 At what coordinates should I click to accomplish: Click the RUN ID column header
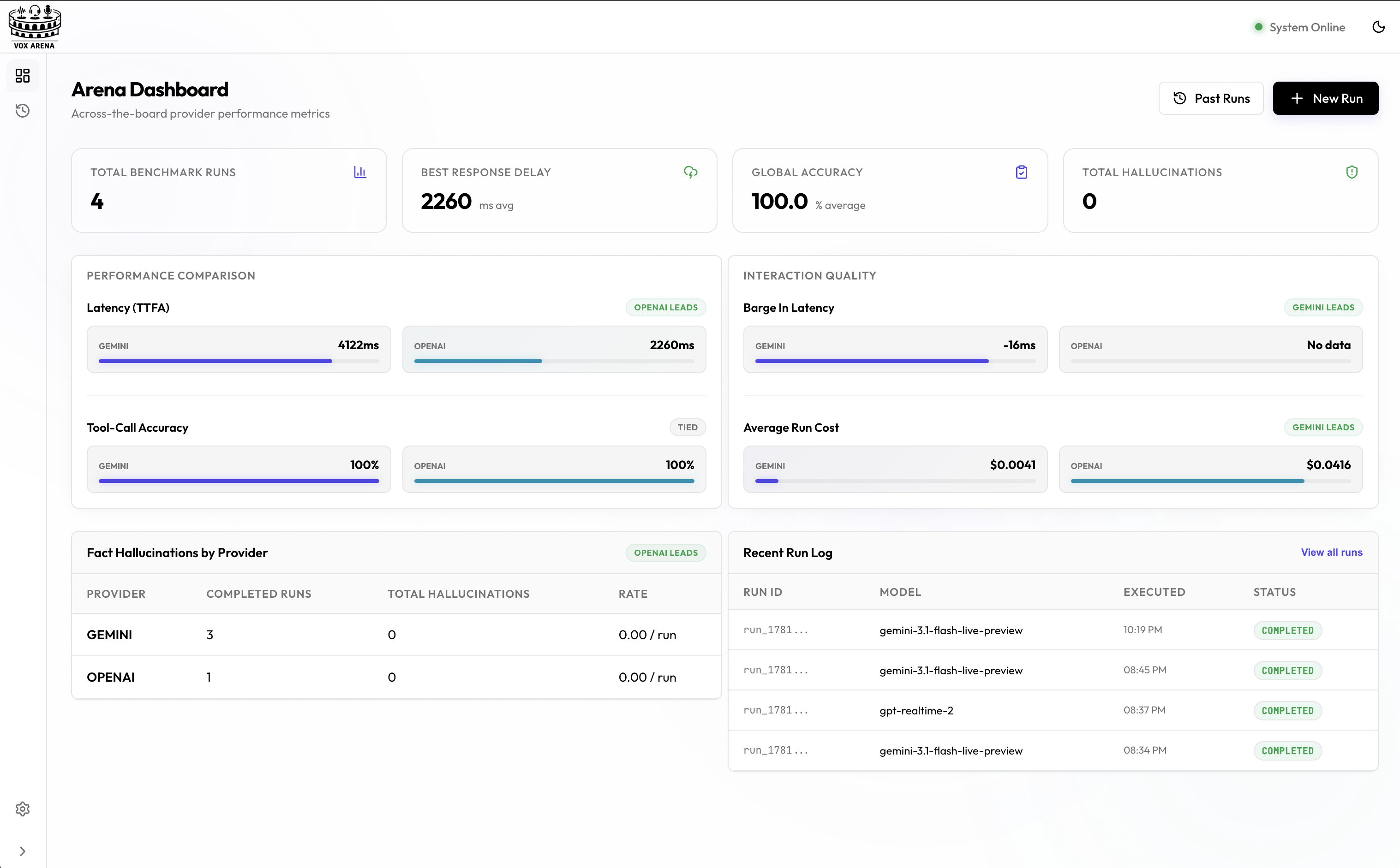[763, 592]
